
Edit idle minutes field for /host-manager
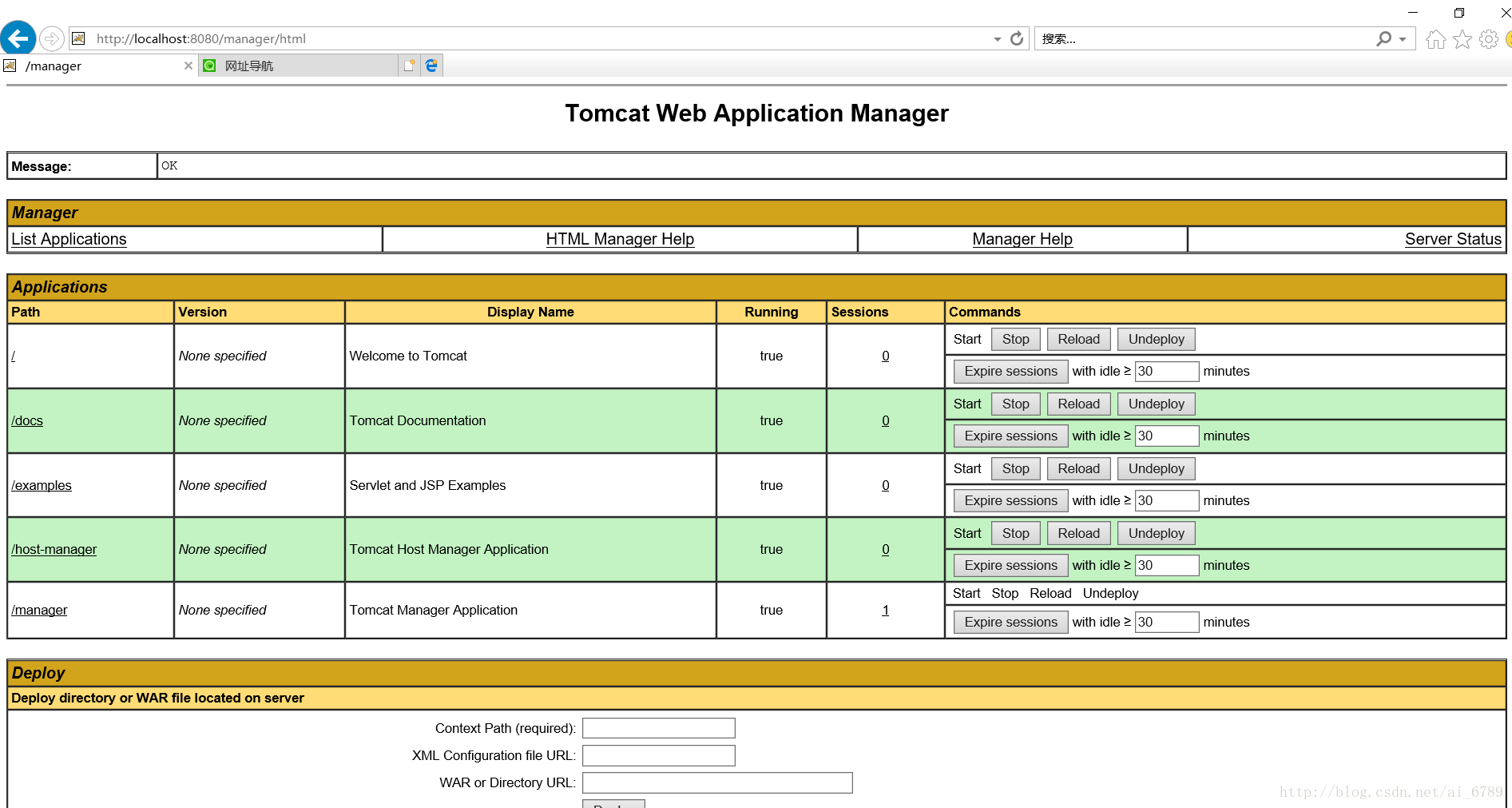[x=1166, y=565]
